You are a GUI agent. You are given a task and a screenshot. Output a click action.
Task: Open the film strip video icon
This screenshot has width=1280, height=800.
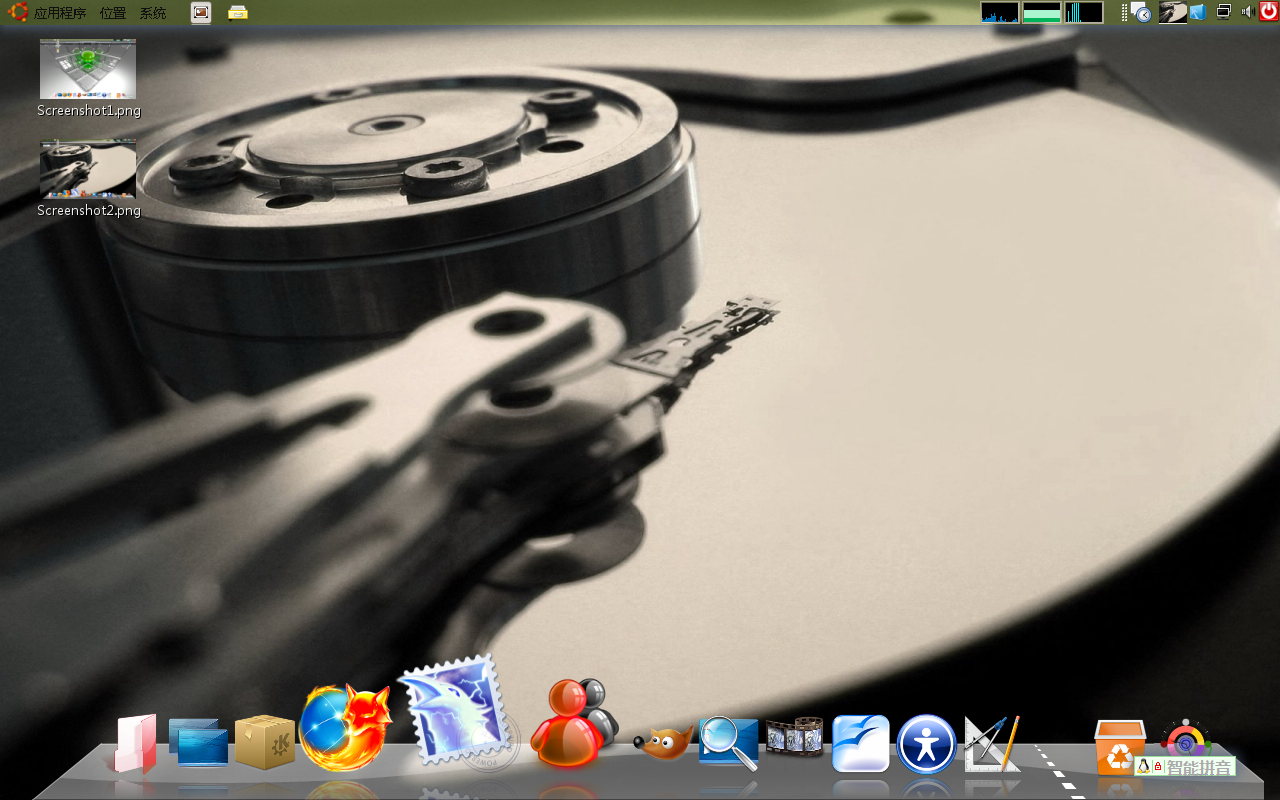794,736
